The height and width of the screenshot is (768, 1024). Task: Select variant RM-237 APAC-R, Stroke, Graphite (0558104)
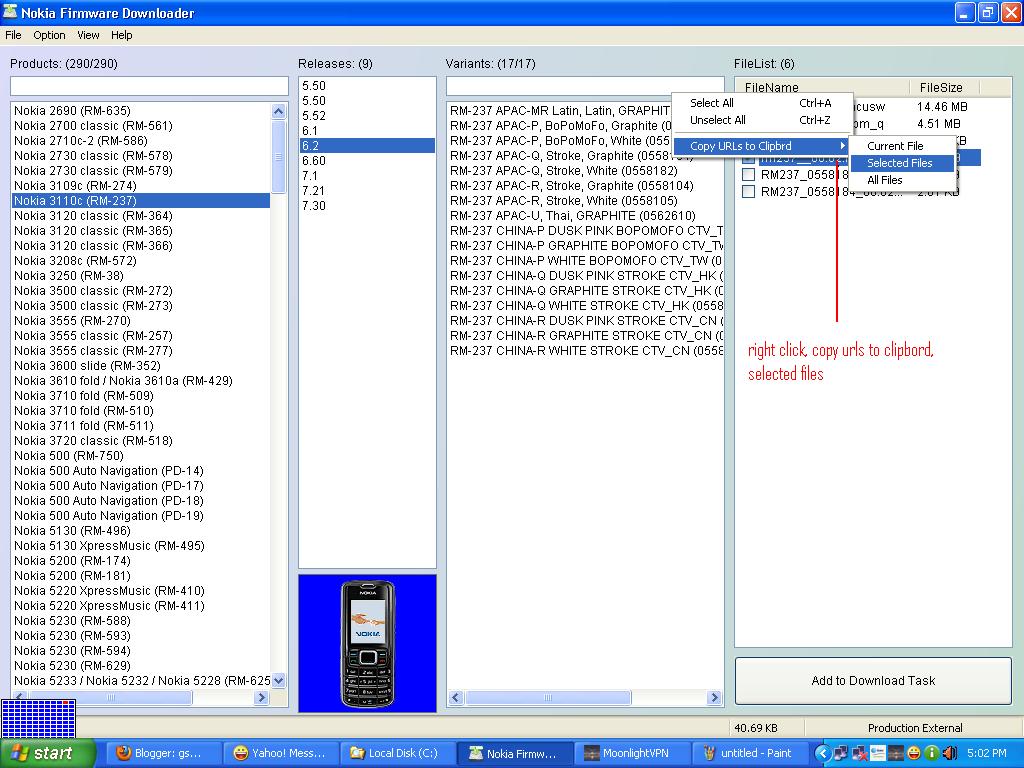[586, 185]
